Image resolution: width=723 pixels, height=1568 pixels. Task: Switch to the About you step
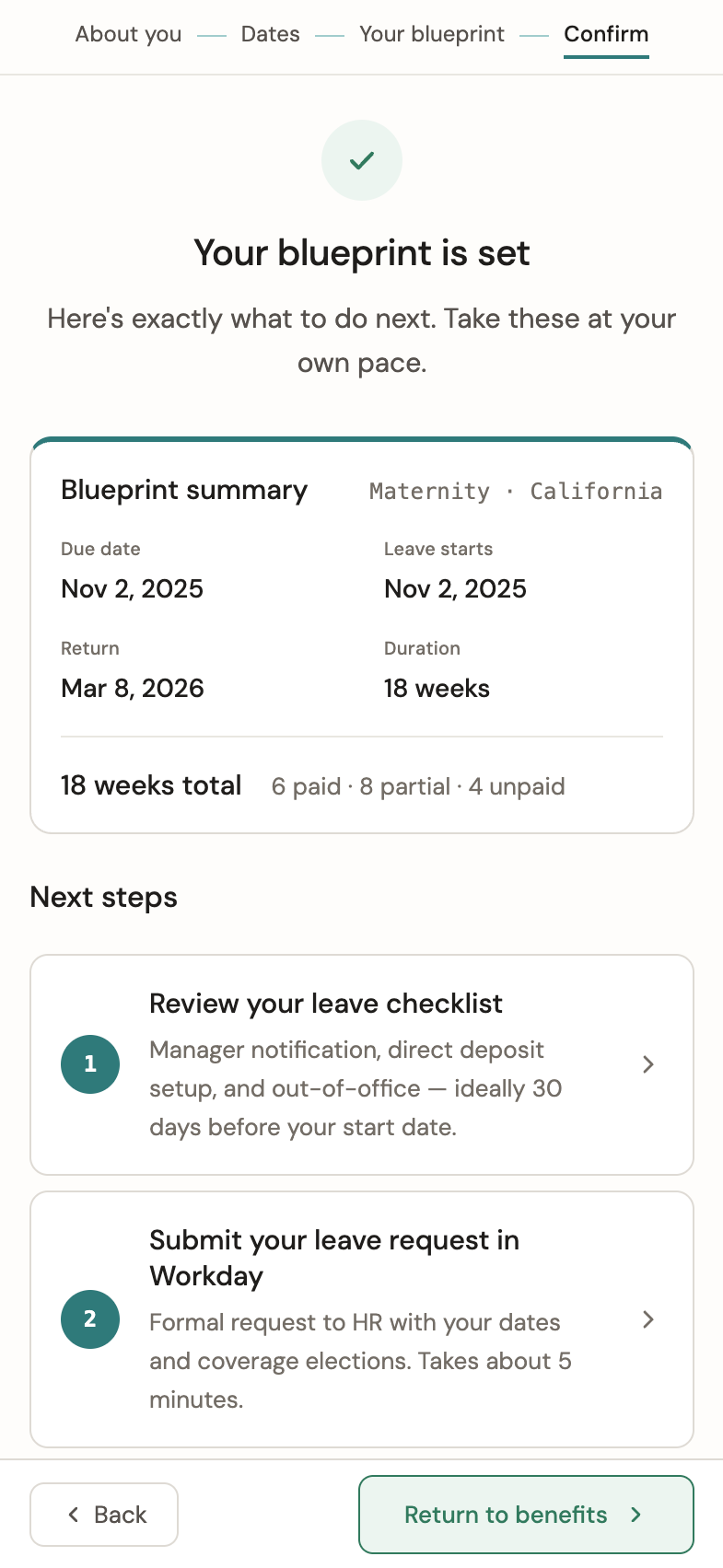coord(128,34)
